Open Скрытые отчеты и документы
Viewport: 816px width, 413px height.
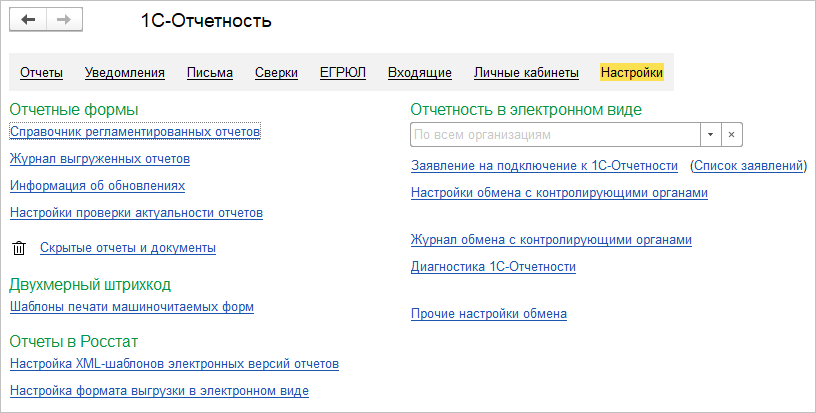click(128, 248)
